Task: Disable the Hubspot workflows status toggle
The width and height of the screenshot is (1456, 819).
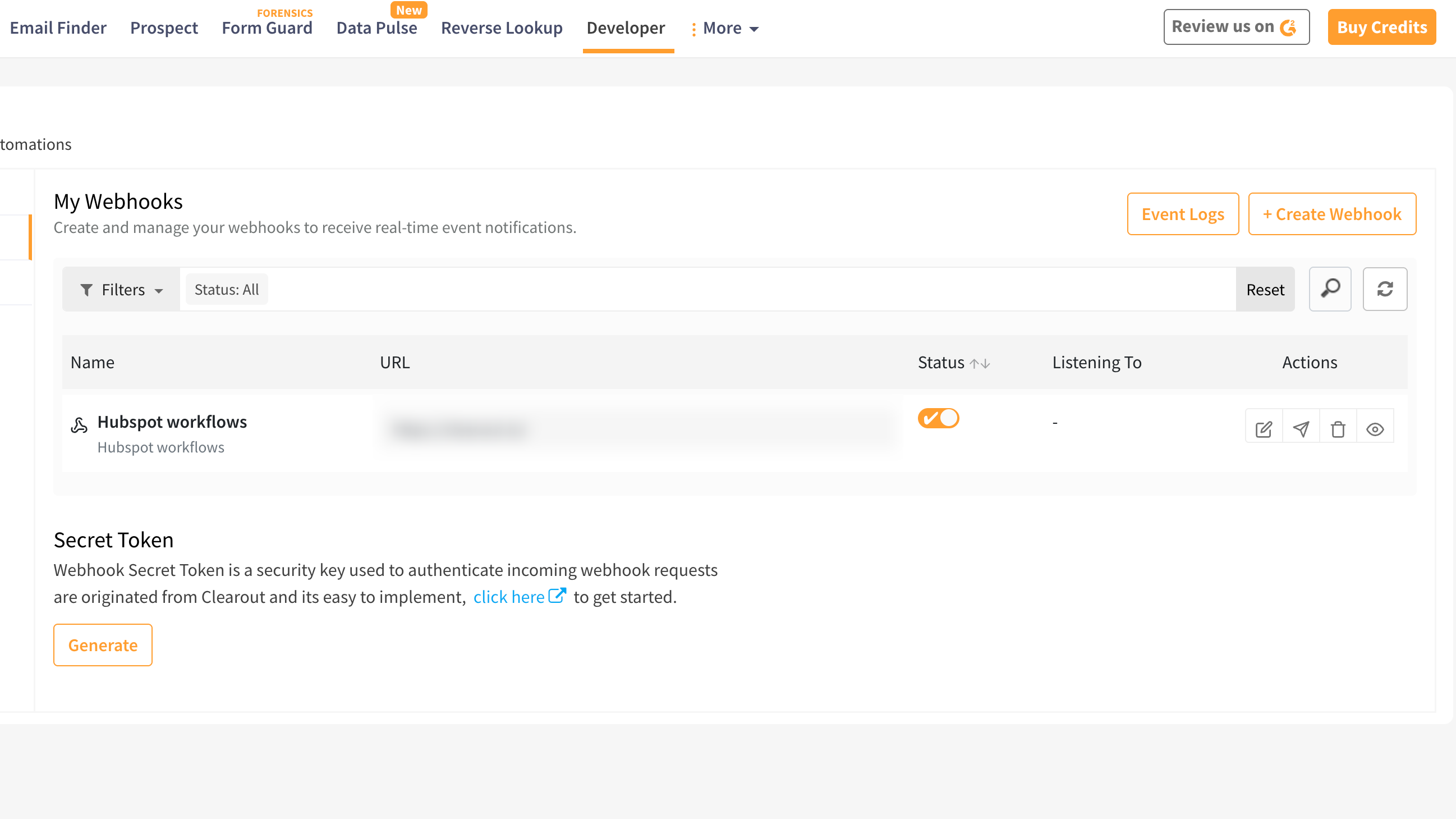Action: coord(938,419)
